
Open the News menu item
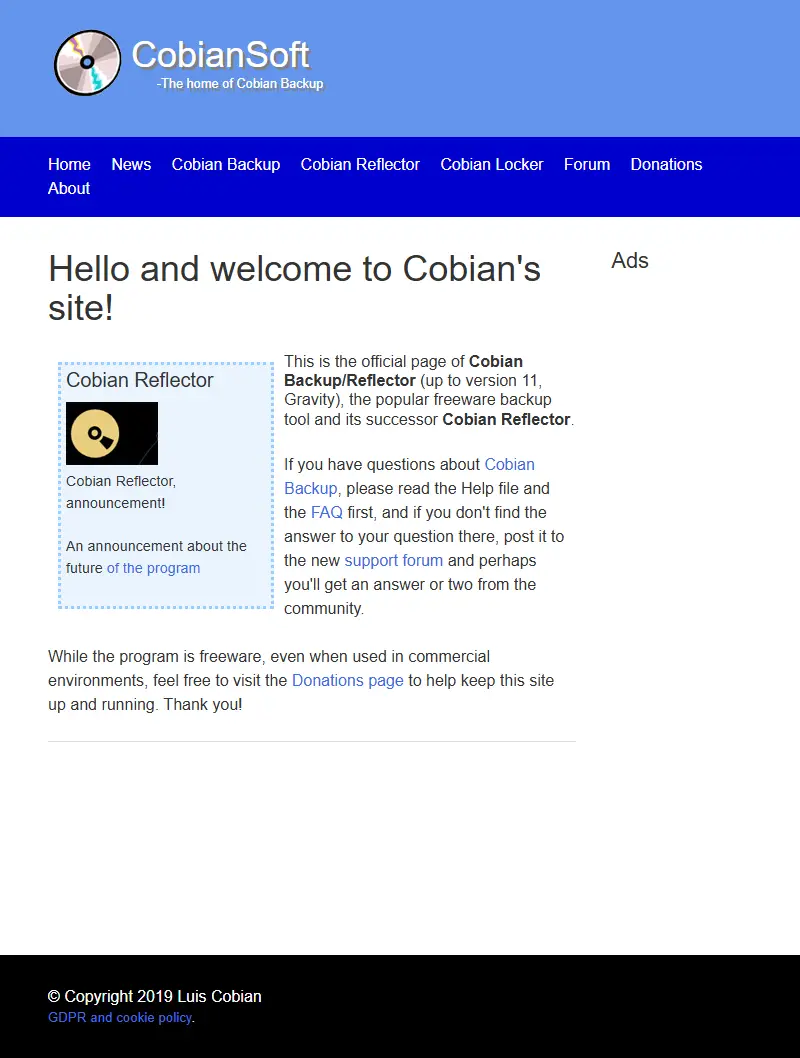(131, 165)
